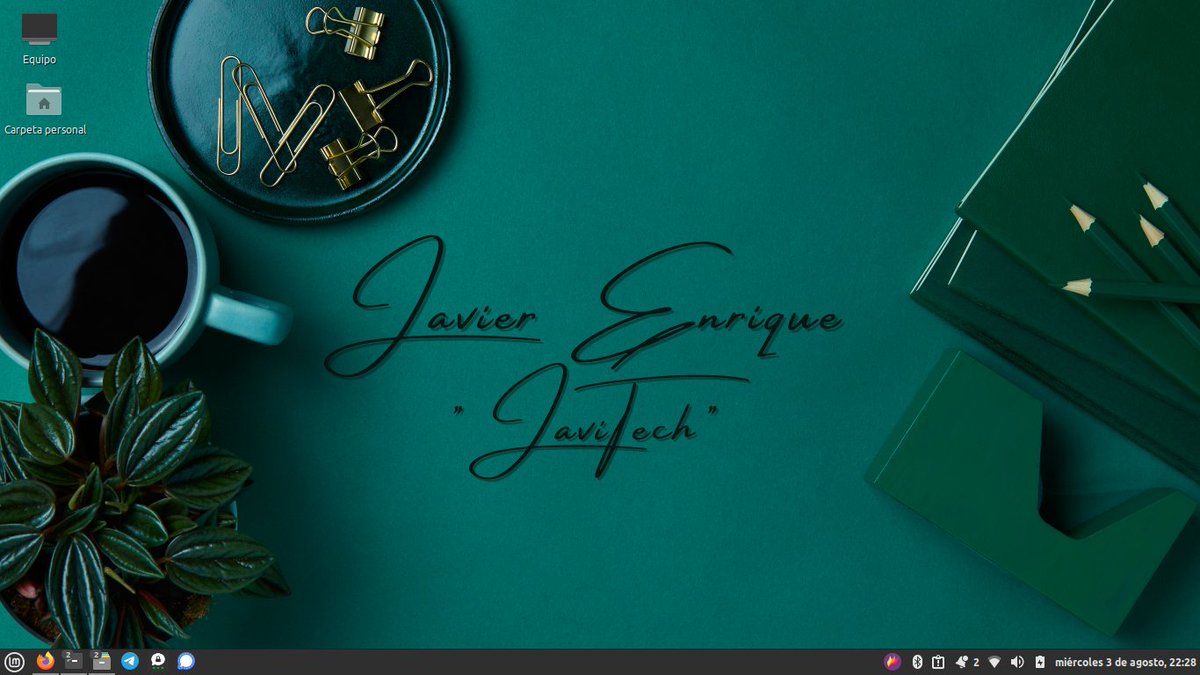This screenshot has height=675, width=1200.
Task: Open the battery status indicator
Action: click(x=1042, y=661)
